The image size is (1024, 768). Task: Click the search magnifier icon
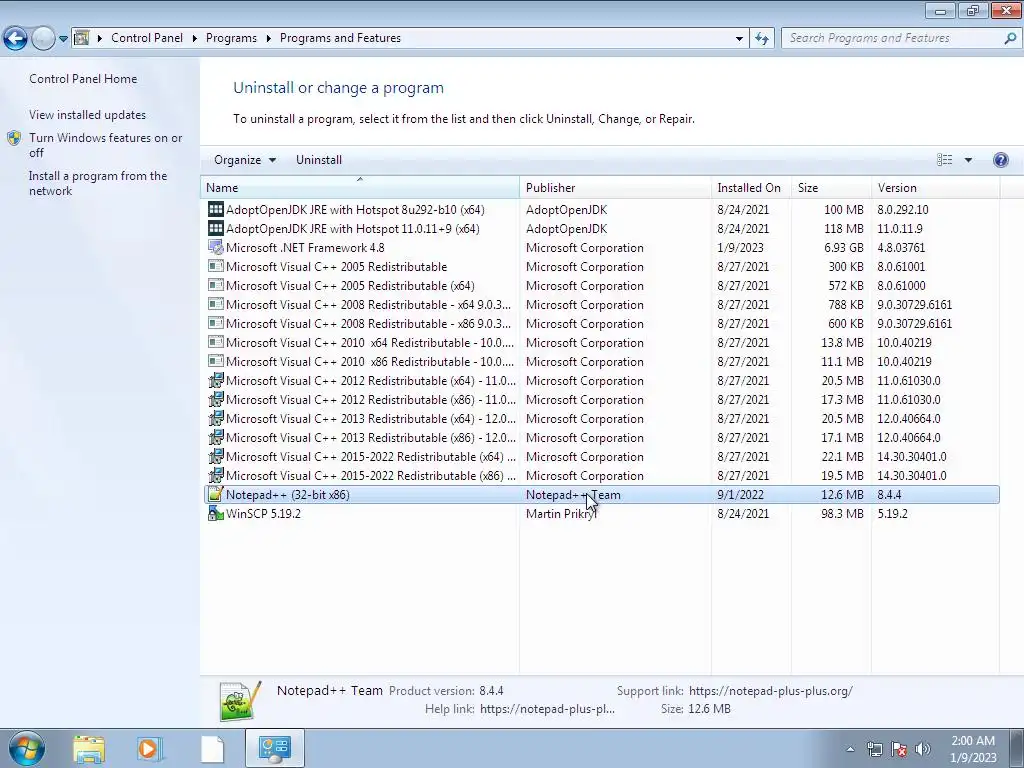[1010, 38]
